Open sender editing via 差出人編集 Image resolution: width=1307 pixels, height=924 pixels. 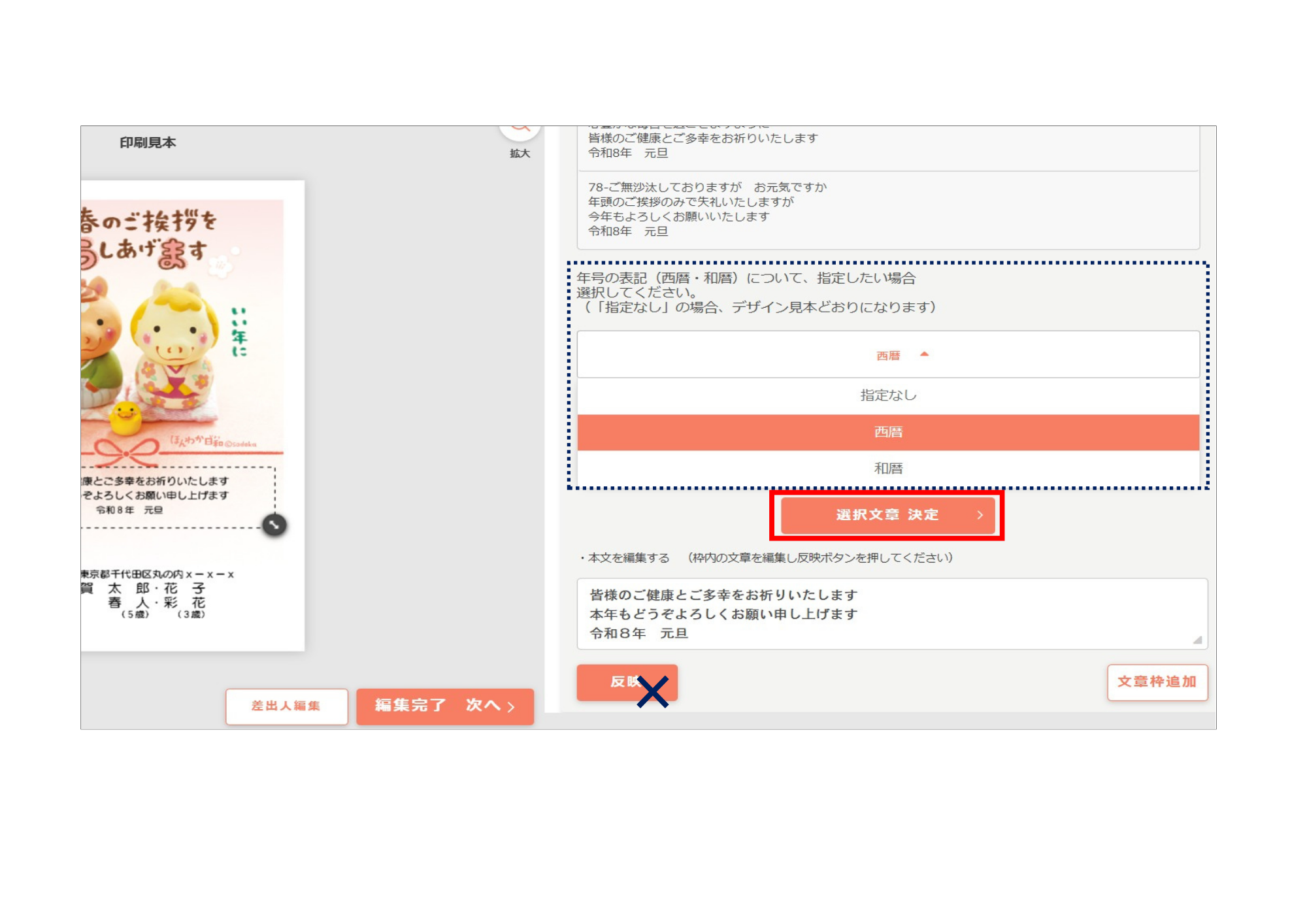[x=286, y=706]
